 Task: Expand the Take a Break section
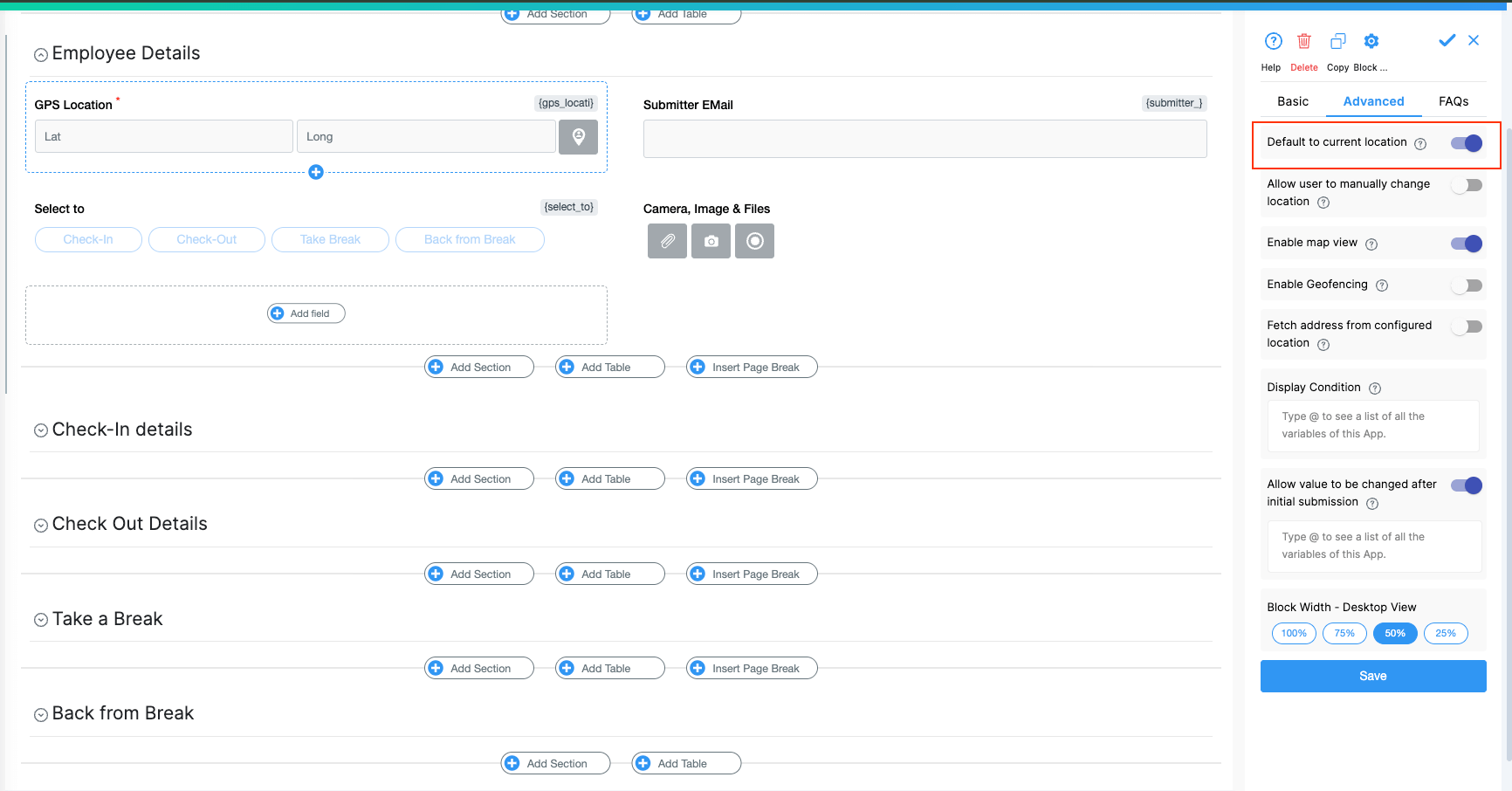point(40,619)
